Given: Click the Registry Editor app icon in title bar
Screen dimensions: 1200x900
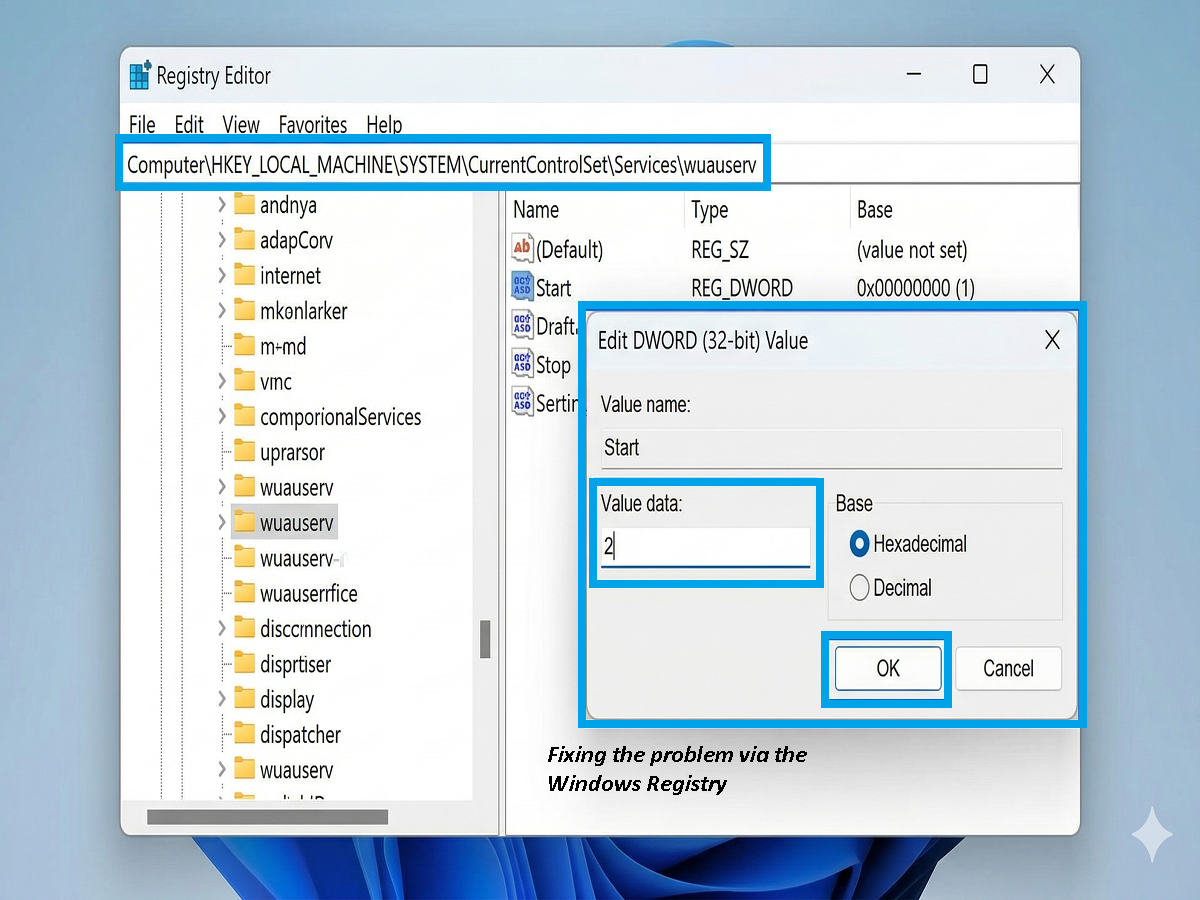Looking at the screenshot, I should [141, 76].
